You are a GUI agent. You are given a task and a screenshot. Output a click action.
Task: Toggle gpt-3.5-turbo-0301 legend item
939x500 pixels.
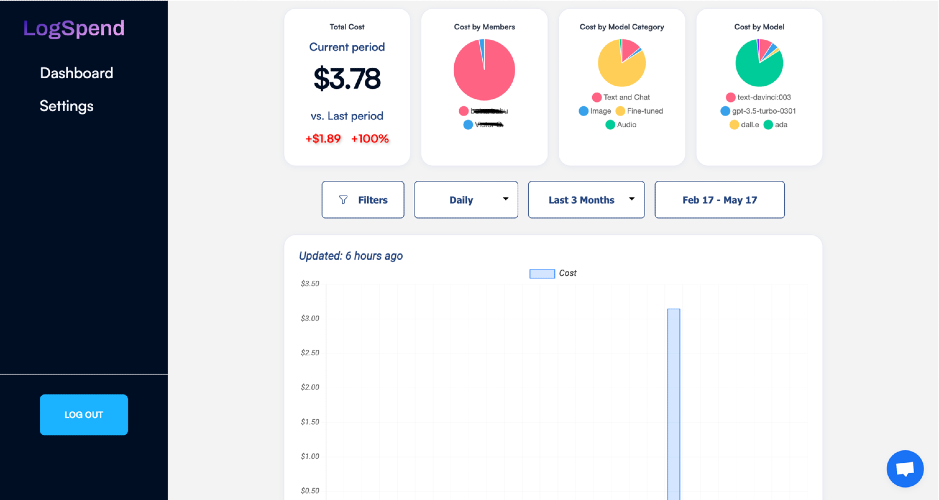(x=761, y=111)
